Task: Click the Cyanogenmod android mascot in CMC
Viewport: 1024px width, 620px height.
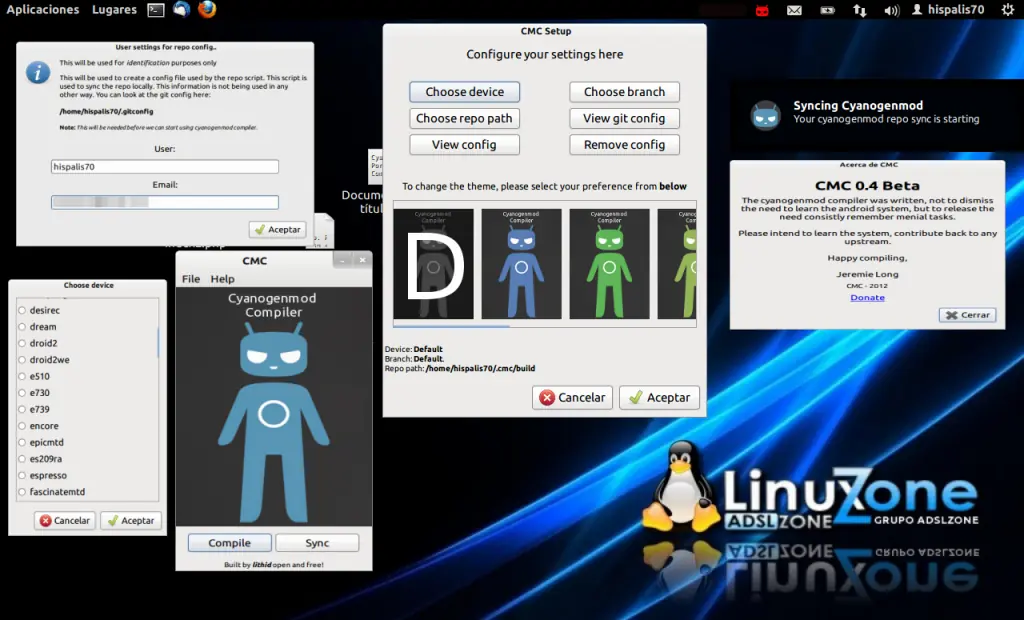Action: (x=274, y=423)
